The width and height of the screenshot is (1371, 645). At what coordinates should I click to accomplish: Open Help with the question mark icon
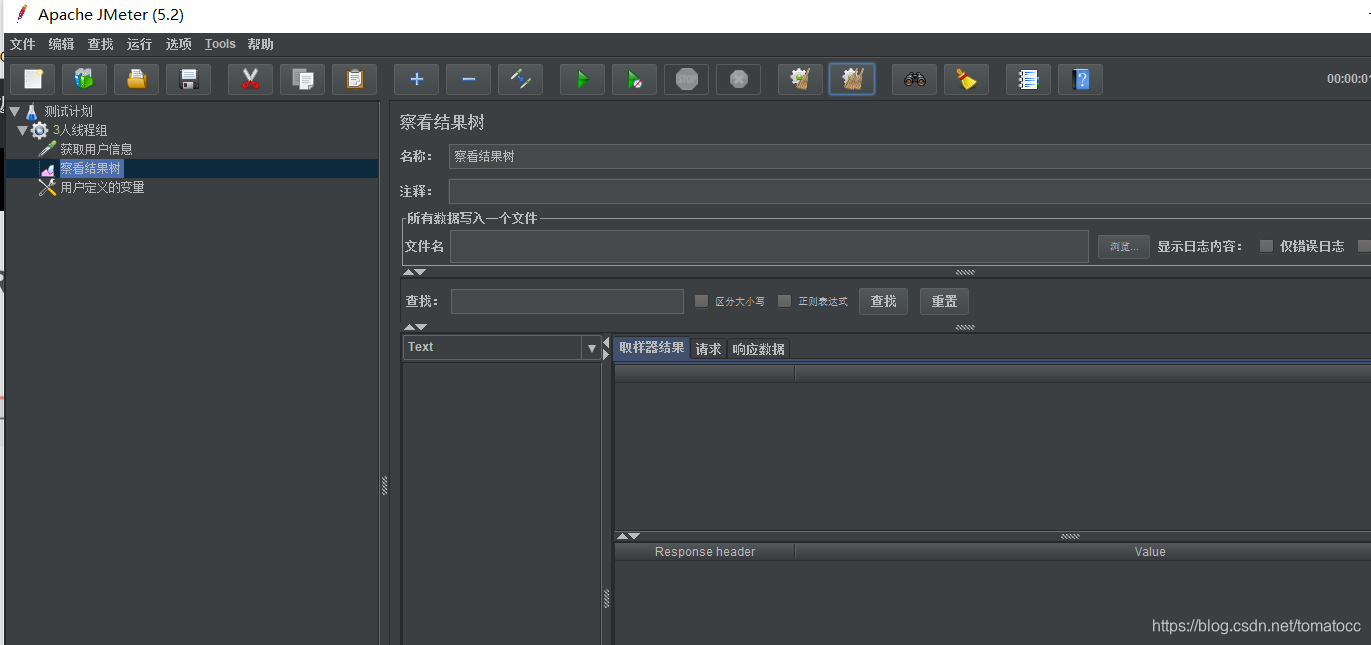(x=1081, y=79)
